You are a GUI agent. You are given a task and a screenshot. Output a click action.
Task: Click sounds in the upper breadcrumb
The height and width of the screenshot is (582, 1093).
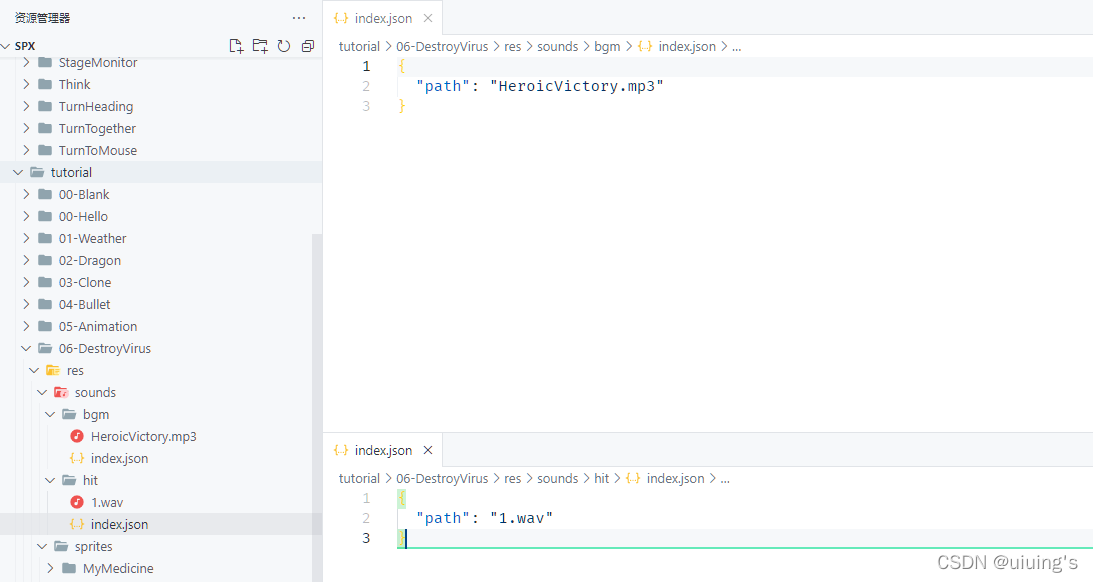tap(558, 47)
